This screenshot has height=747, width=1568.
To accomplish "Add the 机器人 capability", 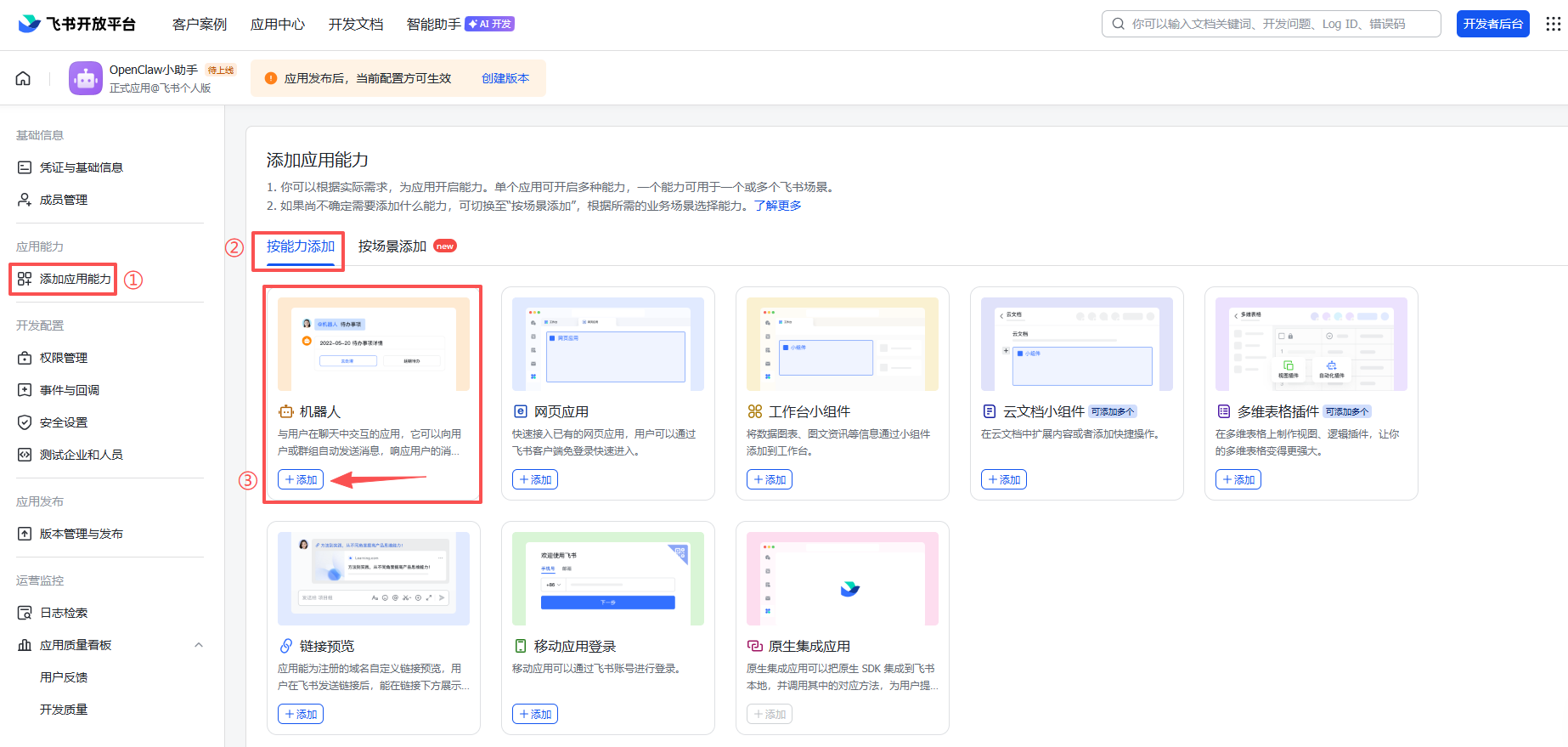I will pyautogui.click(x=301, y=480).
